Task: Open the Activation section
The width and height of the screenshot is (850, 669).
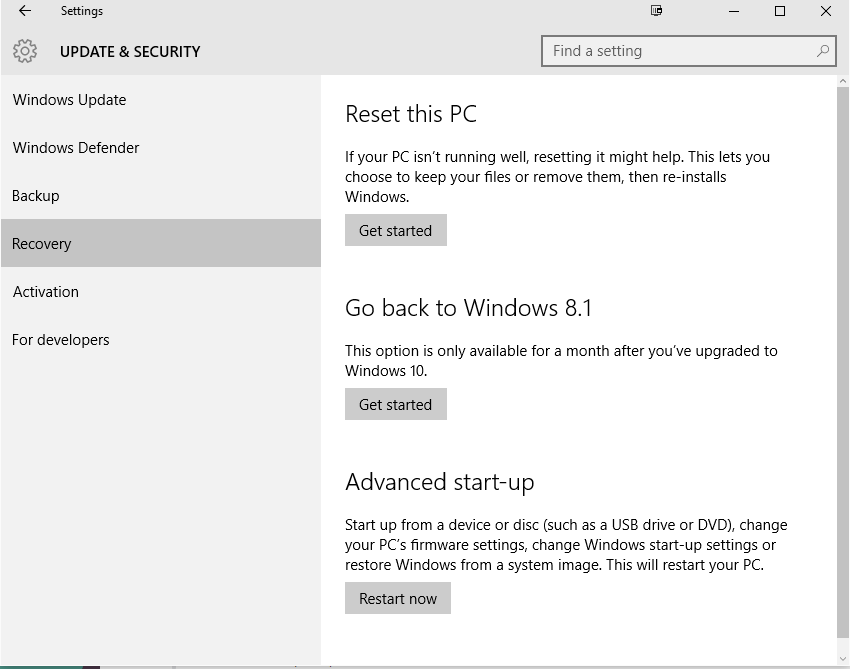Action: point(161,292)
